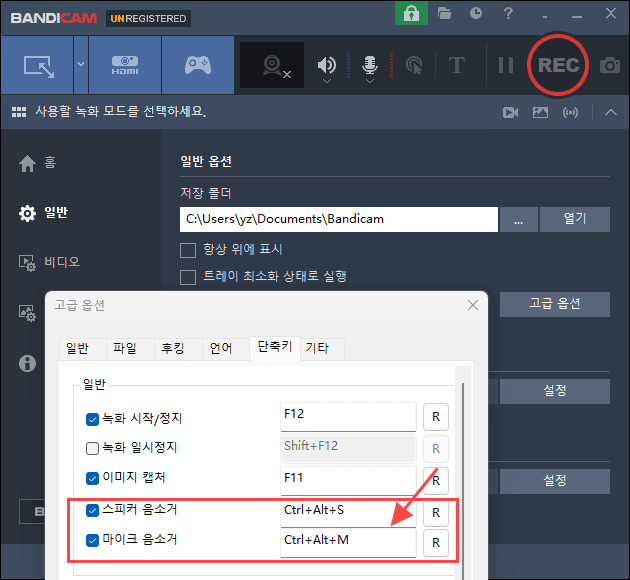Show the image list icon

pyautogui.click(x=540, y=112)
